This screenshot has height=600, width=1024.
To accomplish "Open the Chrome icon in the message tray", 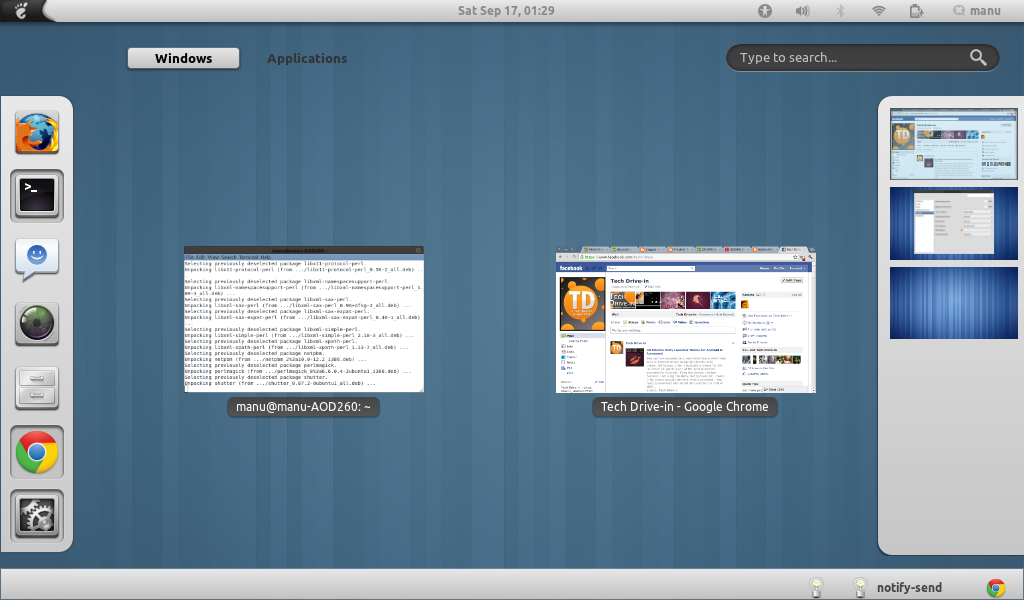I will (x=996, y=587).
